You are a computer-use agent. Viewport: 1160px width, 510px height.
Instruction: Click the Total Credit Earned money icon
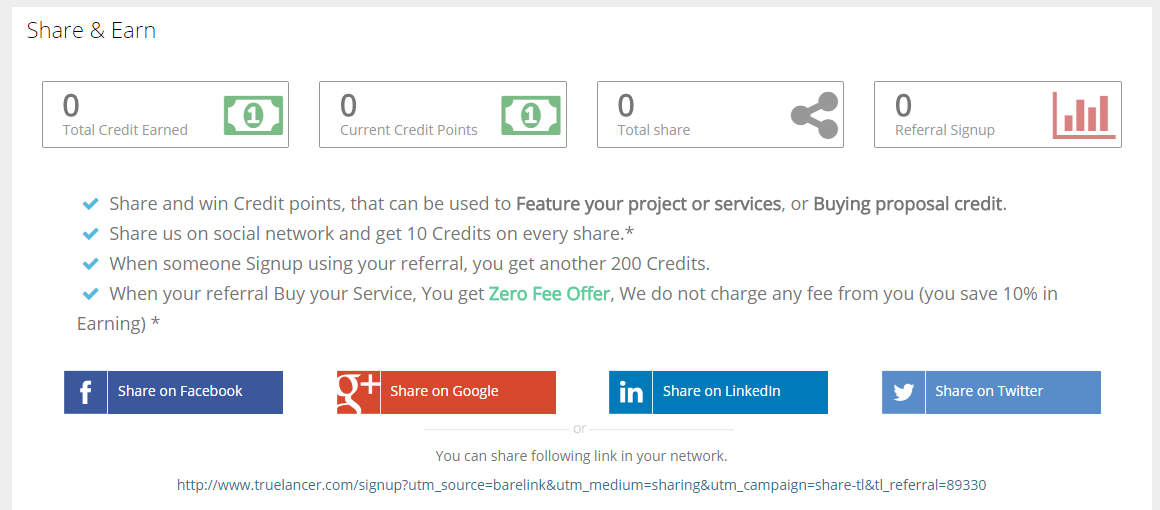click(253, 115)
